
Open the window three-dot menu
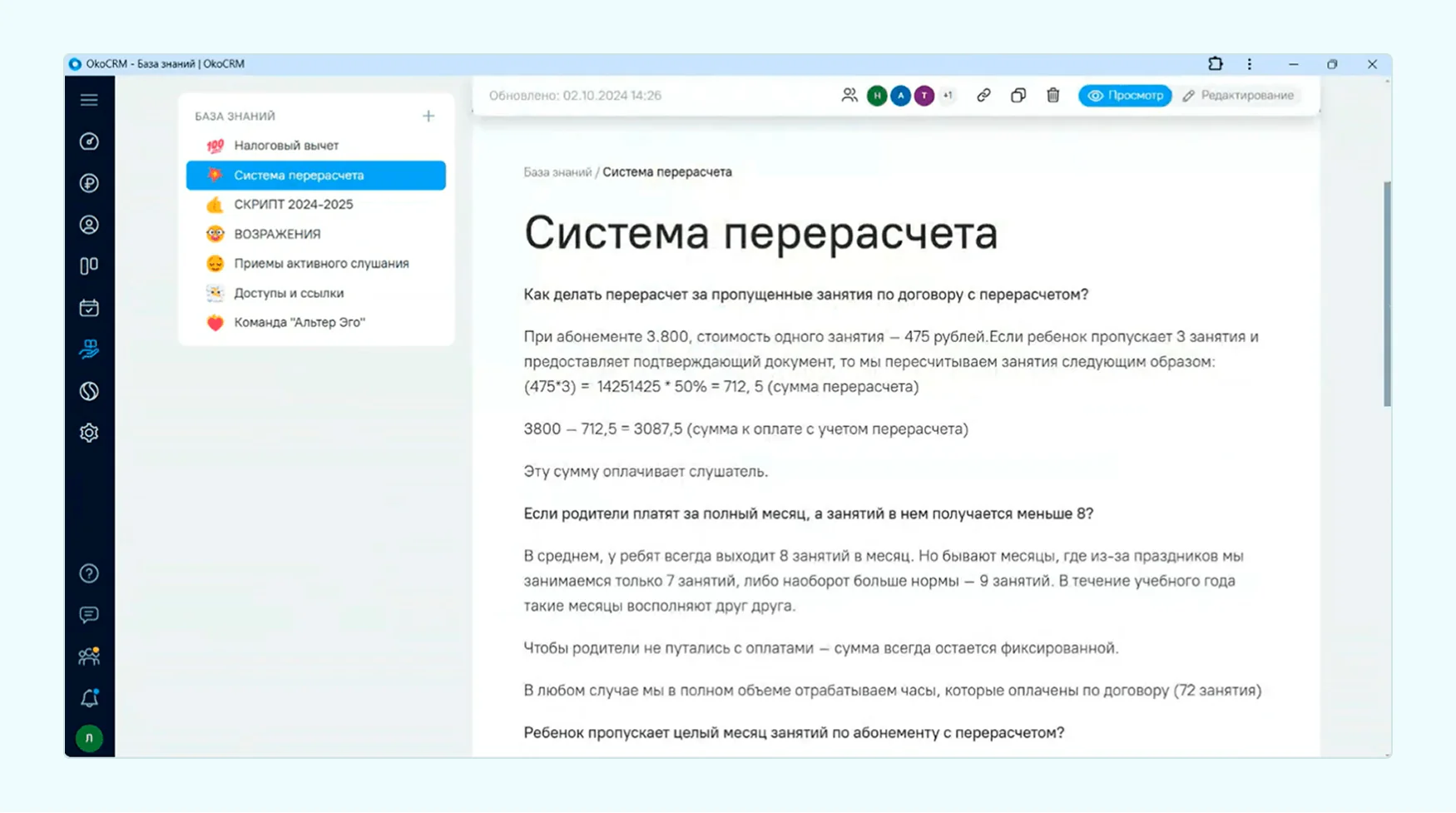click(x=1250, y=64)
